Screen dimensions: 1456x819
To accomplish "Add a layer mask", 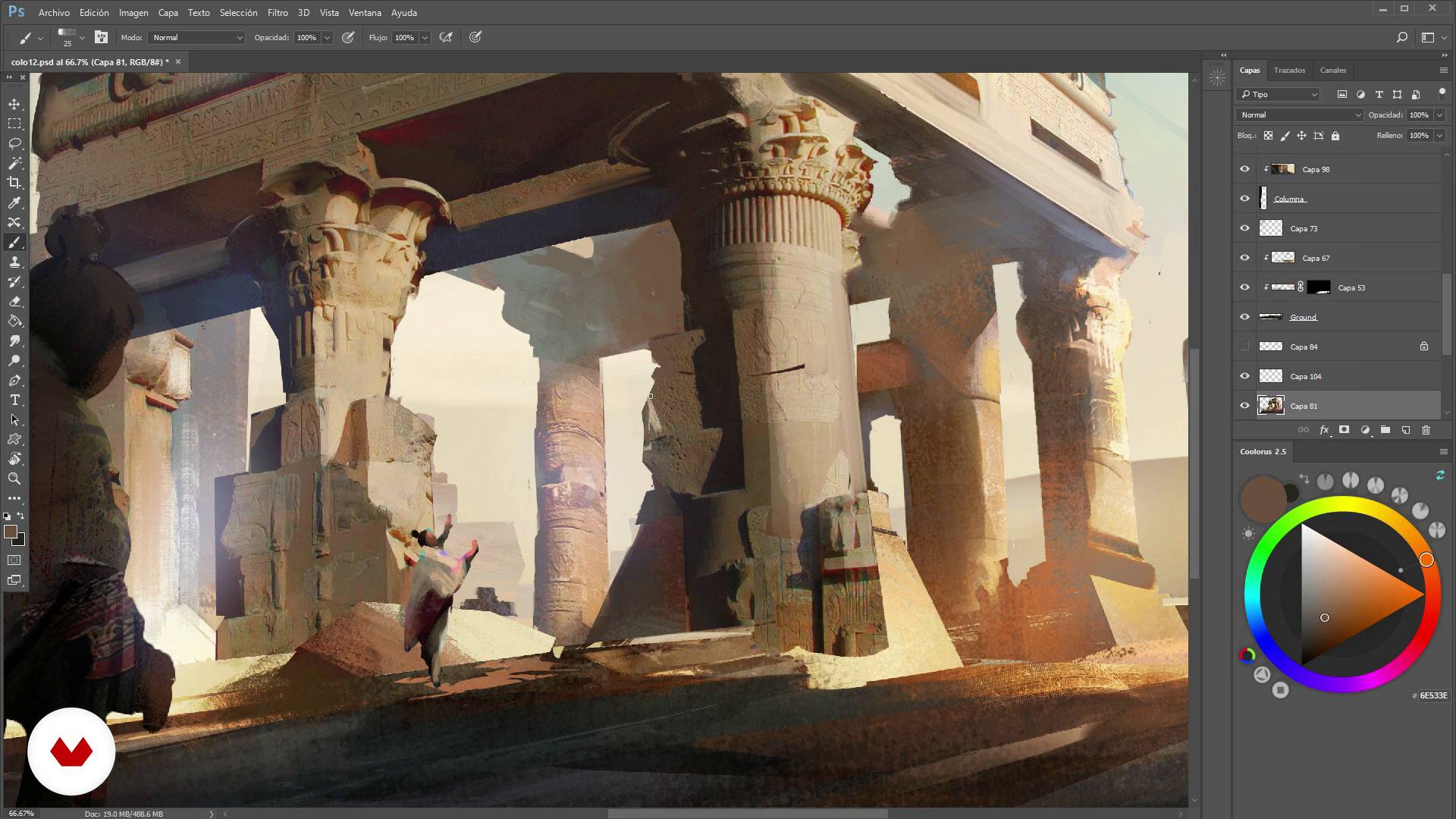I will click(1344, 430).
